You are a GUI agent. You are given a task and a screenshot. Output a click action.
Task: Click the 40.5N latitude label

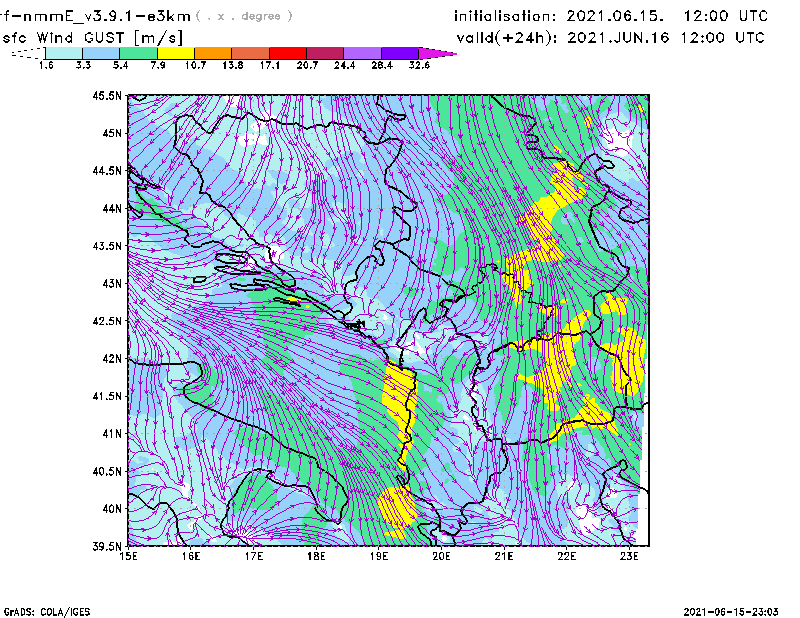click(x=107, y=471)
